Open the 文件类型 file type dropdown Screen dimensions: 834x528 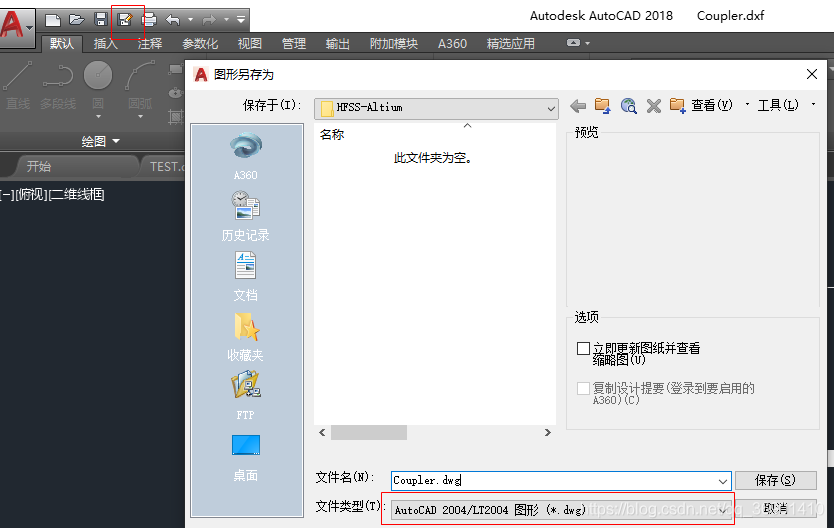pos(723,510)
